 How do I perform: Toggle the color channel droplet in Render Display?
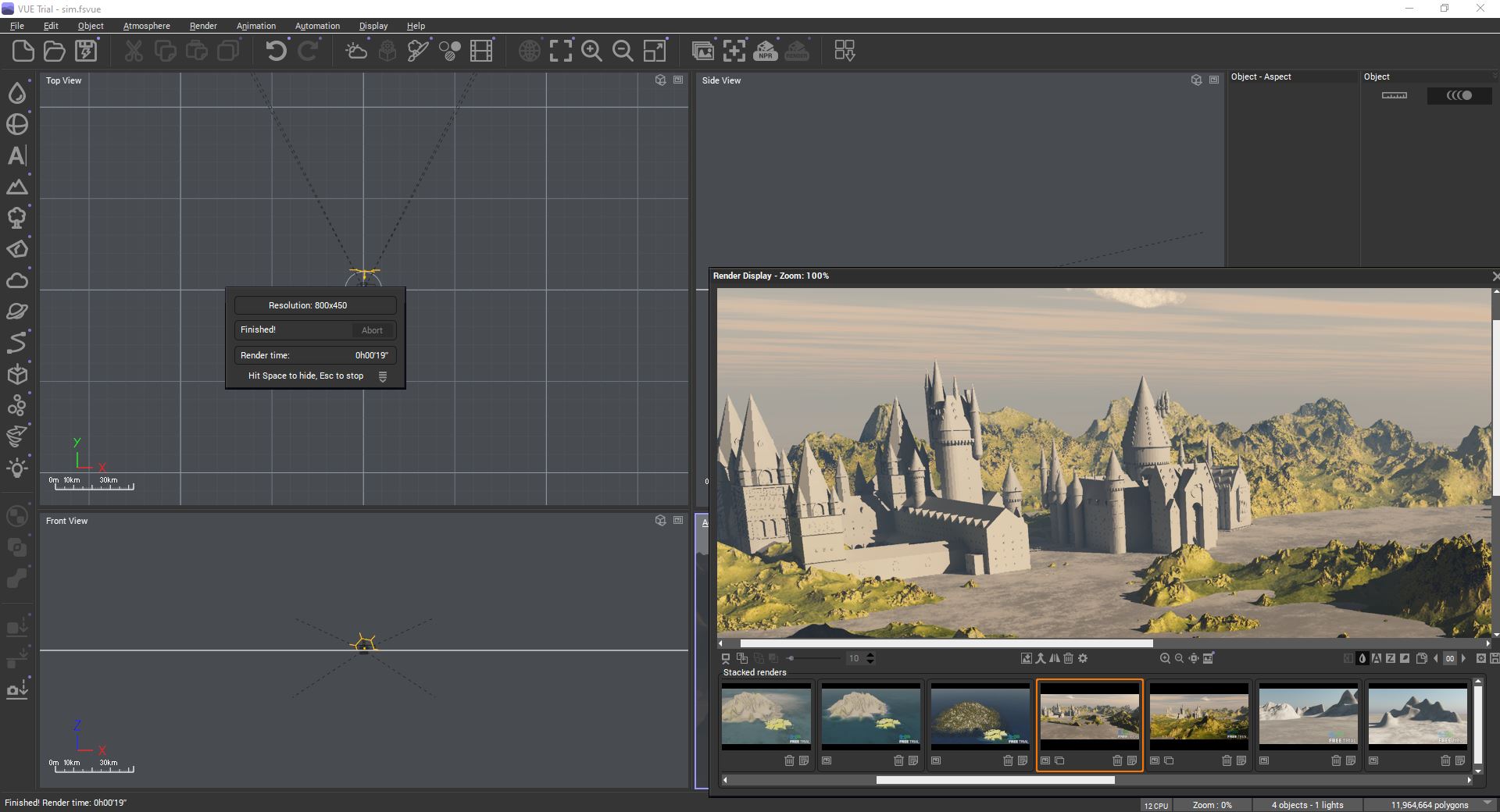(x=1362, y=658)
